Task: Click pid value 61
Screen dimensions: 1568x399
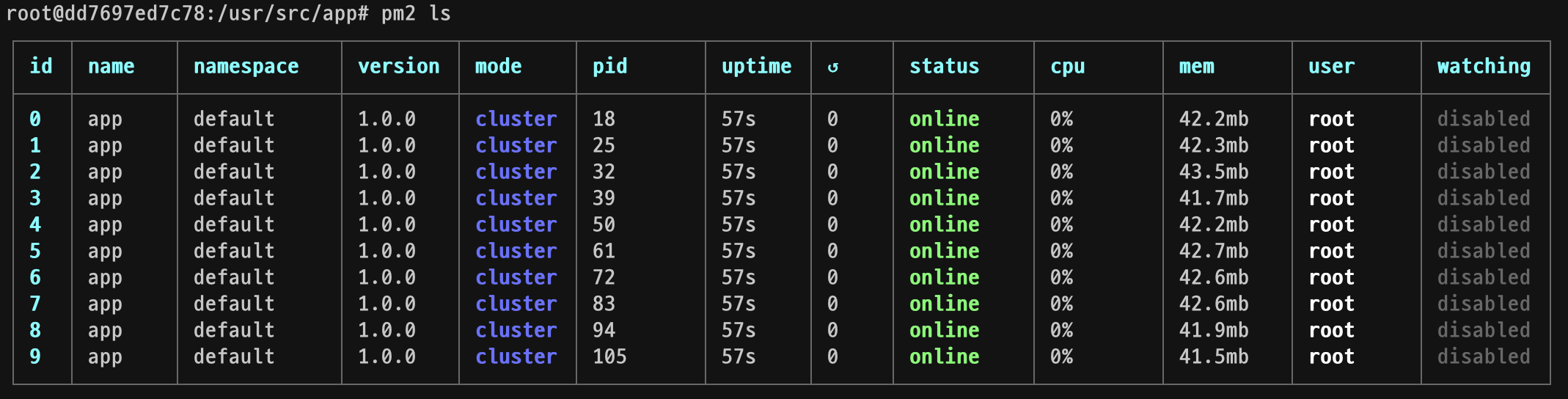Action: pos(604,251)
